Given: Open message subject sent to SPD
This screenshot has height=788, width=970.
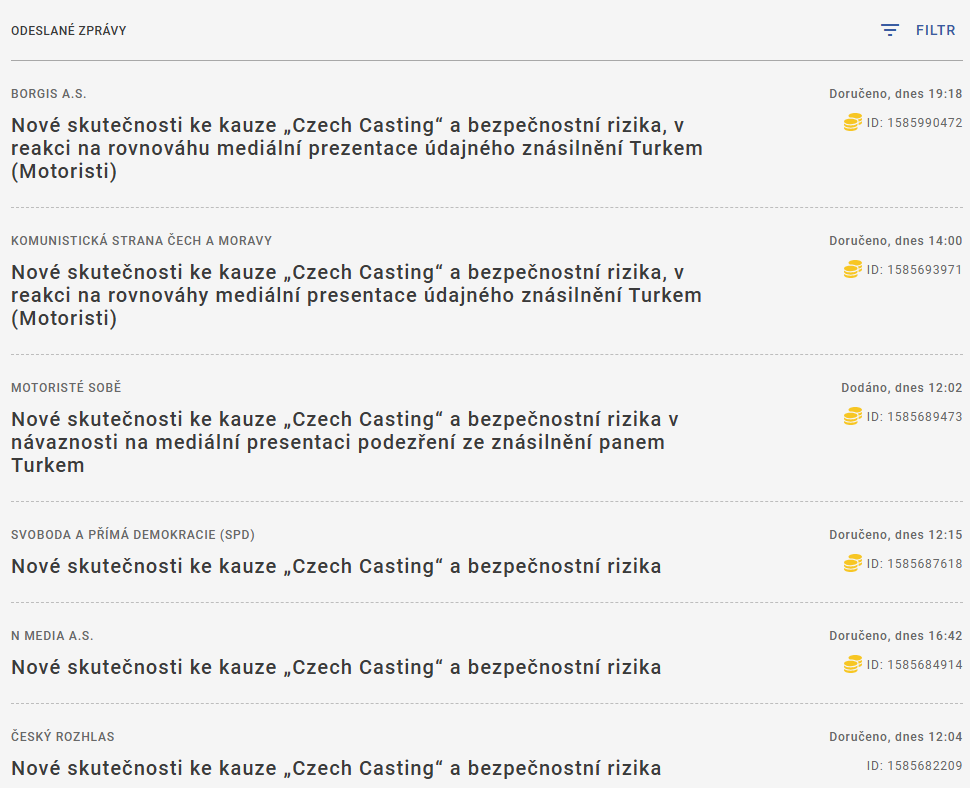Looking at the screenshot, I should point(336,566).
